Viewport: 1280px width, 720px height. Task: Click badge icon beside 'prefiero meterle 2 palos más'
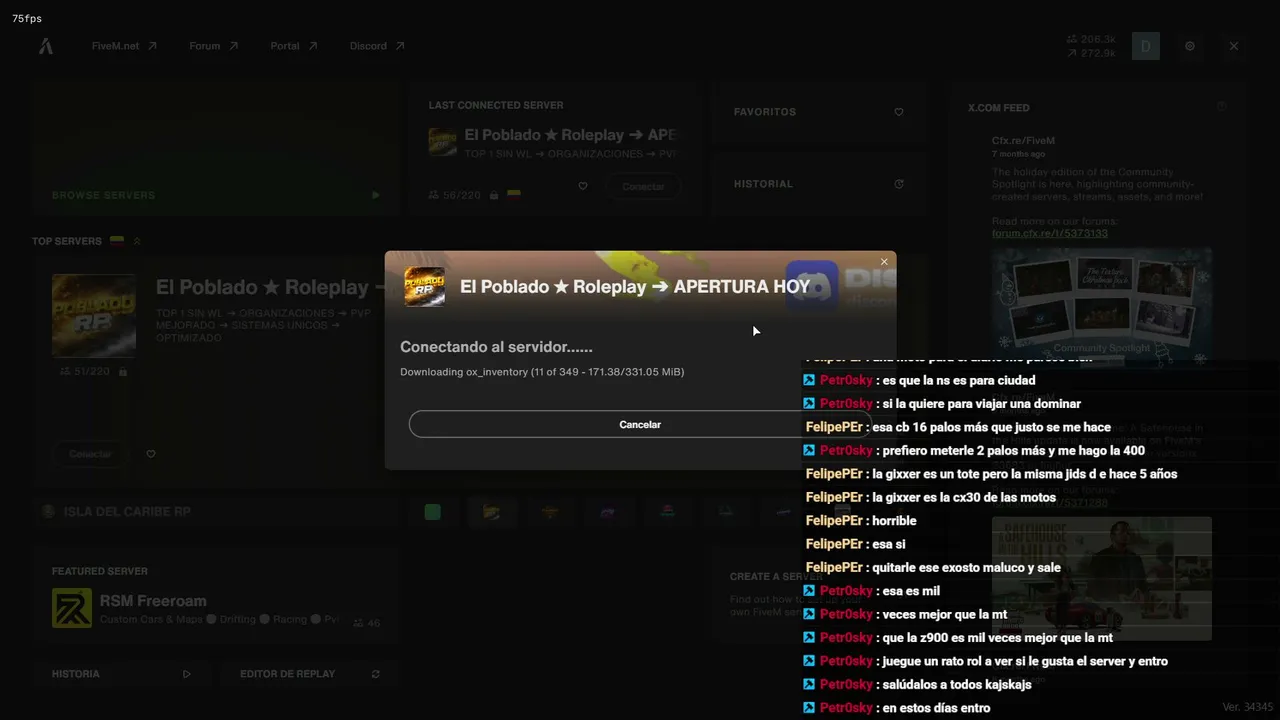(x=810, y=451)
